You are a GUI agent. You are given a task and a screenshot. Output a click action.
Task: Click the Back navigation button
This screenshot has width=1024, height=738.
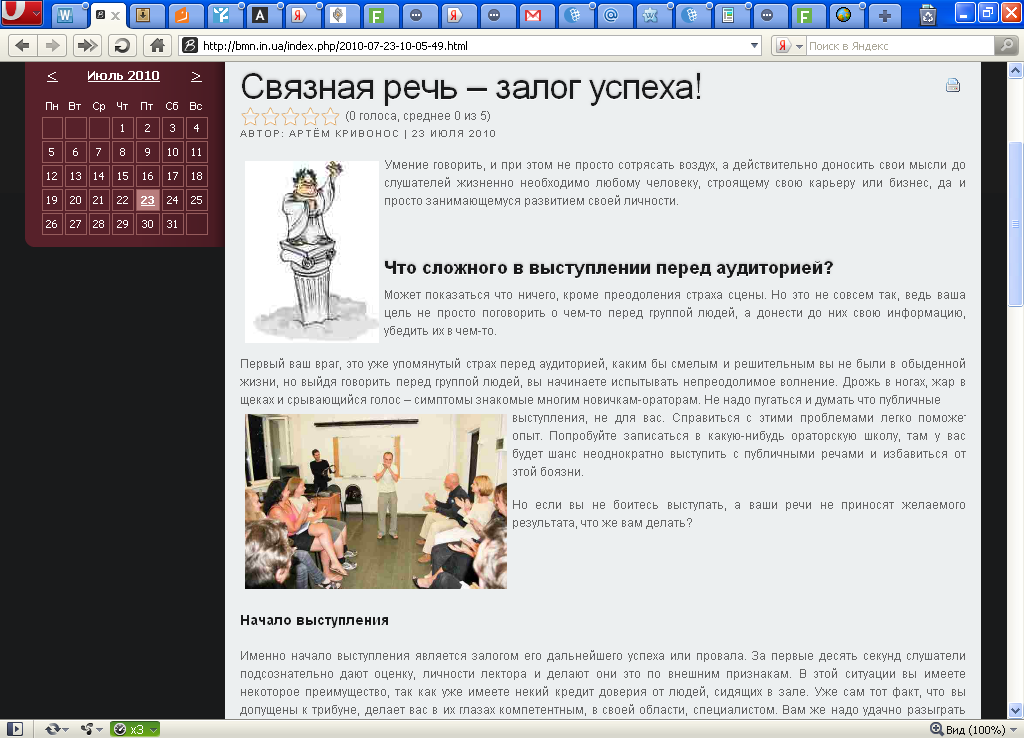click(22, 44)
